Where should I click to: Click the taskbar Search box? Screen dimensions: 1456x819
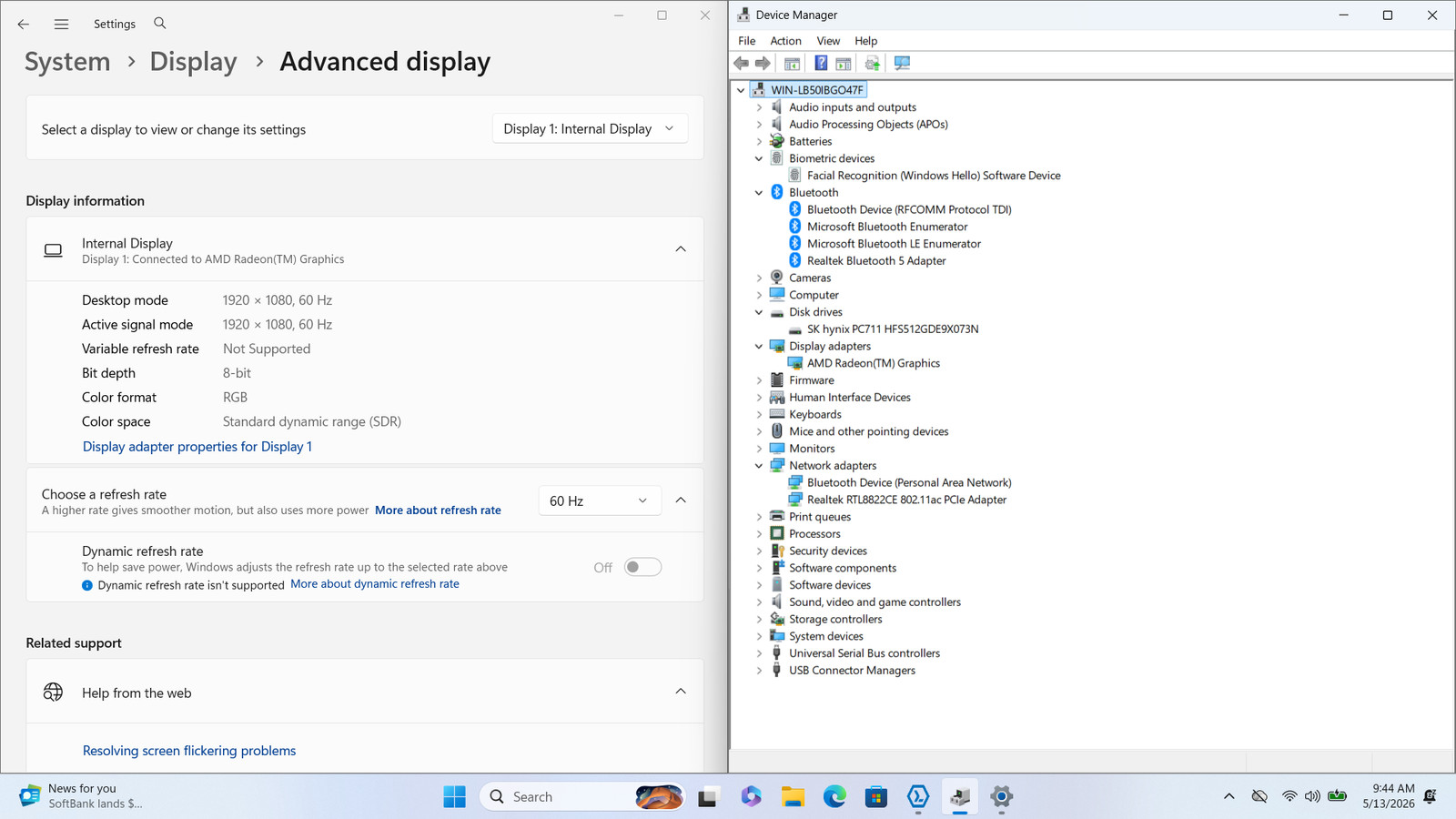582,797
